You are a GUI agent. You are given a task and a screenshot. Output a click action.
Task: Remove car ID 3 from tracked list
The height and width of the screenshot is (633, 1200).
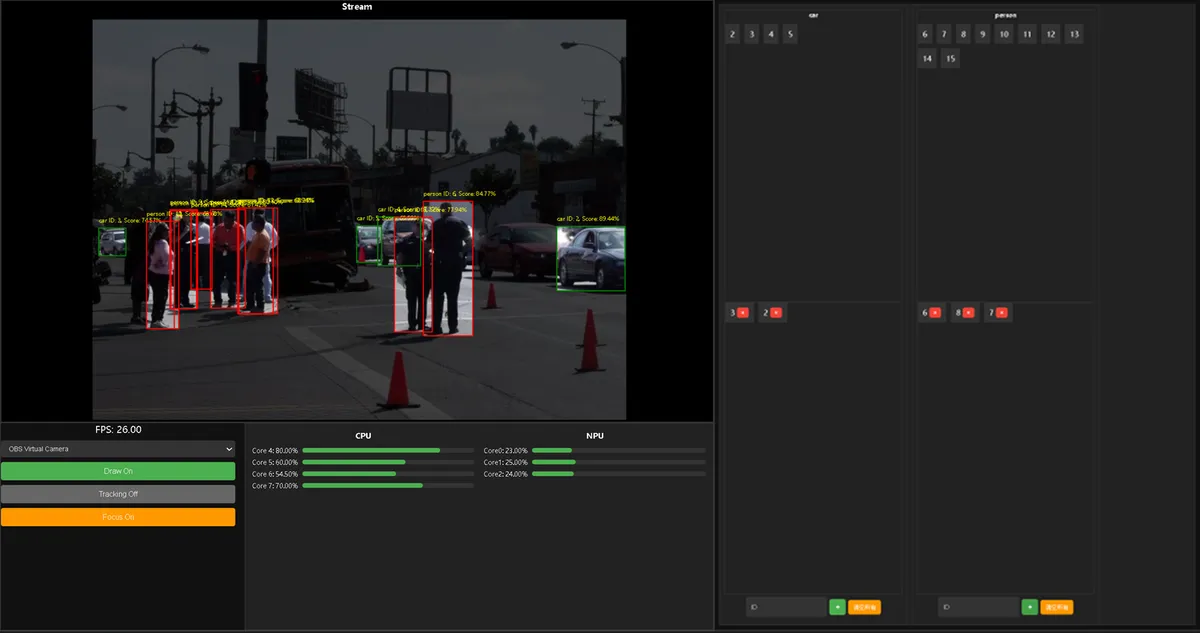click(x=743, y=313)
